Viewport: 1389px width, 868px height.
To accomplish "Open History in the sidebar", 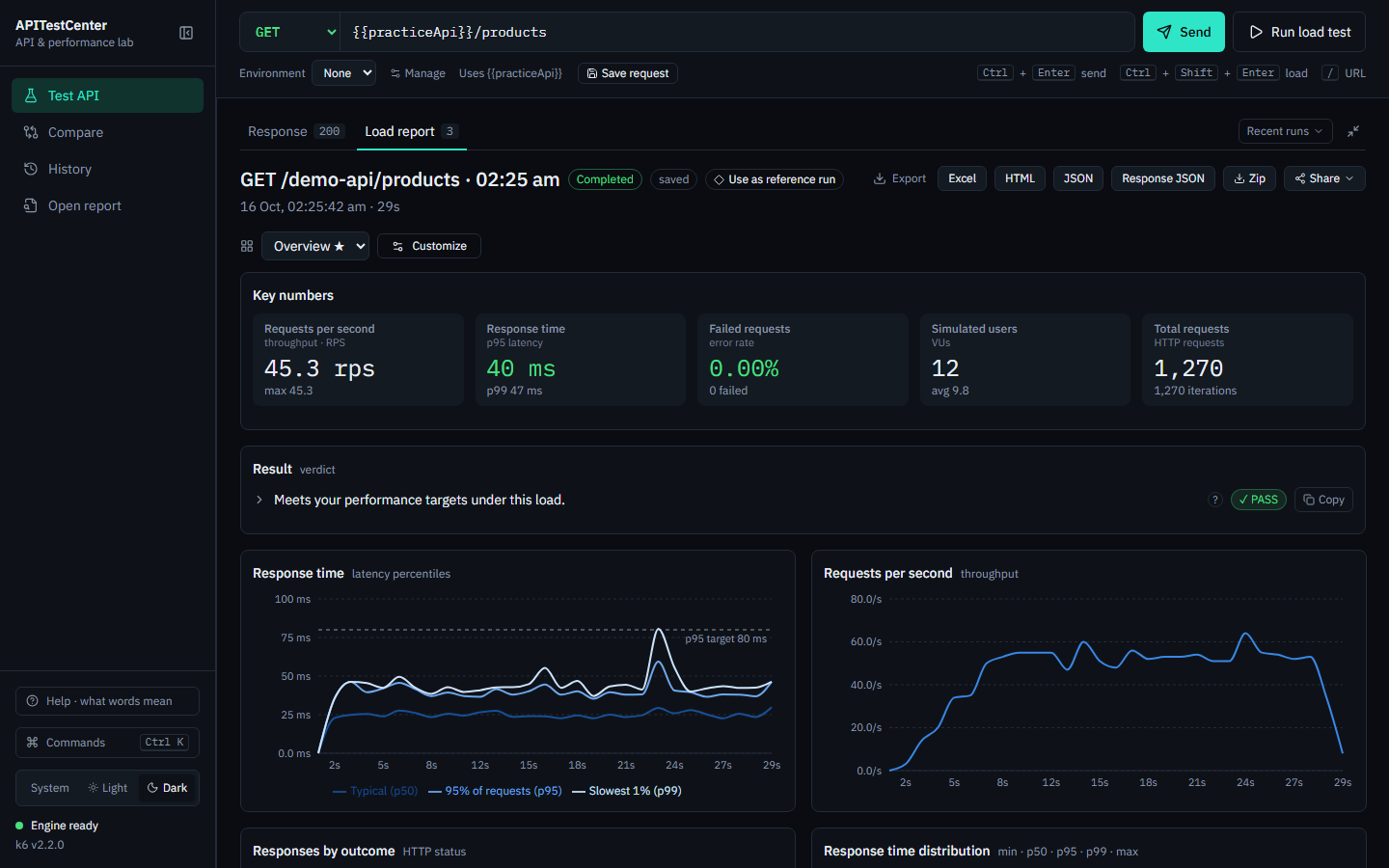I will point(107,169).
